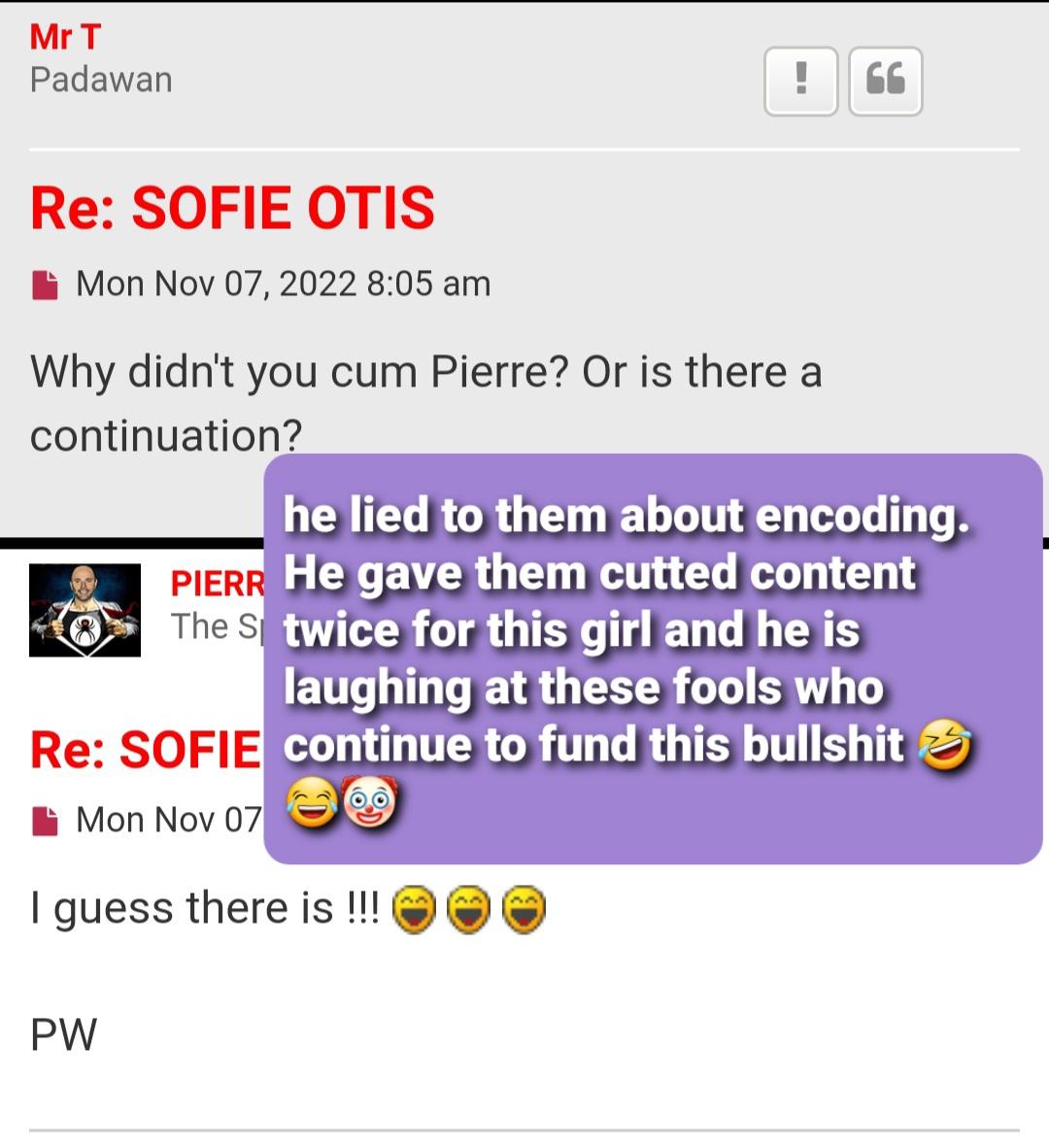Click the 'PW' signature text
The height and width of the screenshot is (1148, 1049).
click(63, 1034)
